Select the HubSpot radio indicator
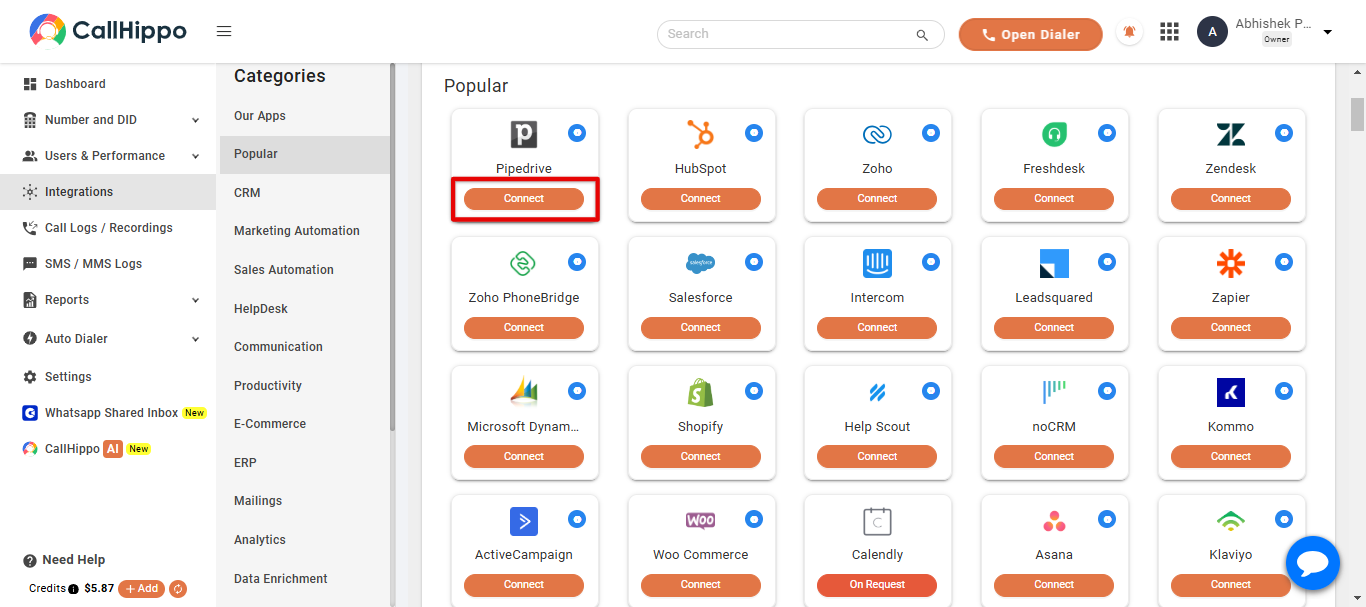The width and height of the screenshot is (1366, 607). click(754, 133)
